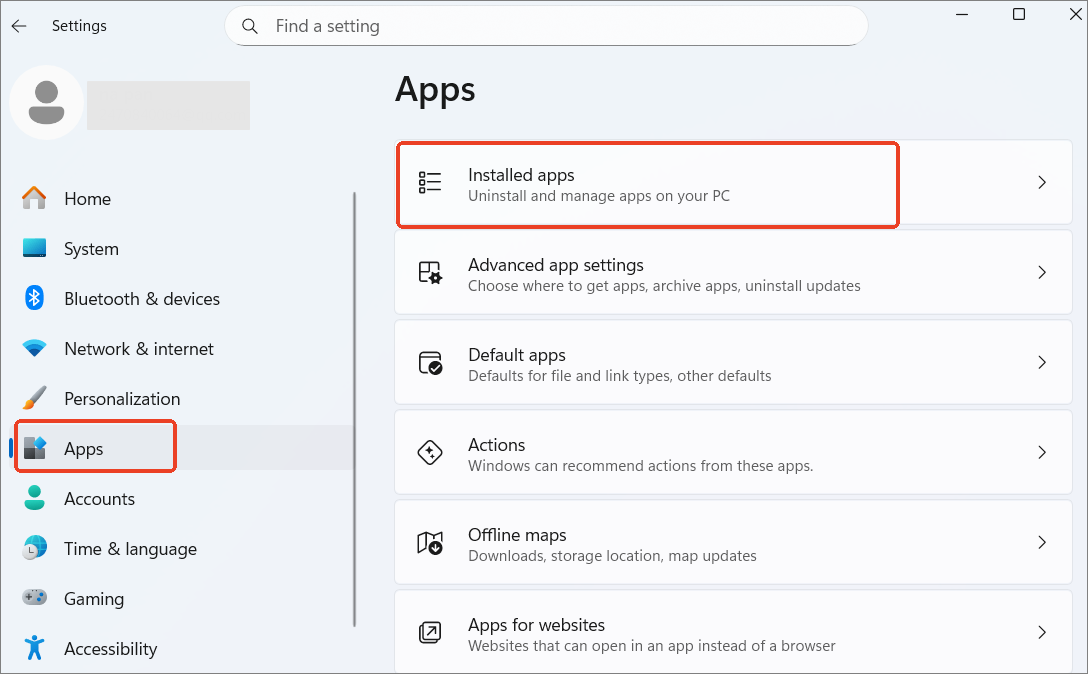The width and height of the screenshot is (1088, 674).
Task: Select Time & language in sidebar
Action: point(130,549)
